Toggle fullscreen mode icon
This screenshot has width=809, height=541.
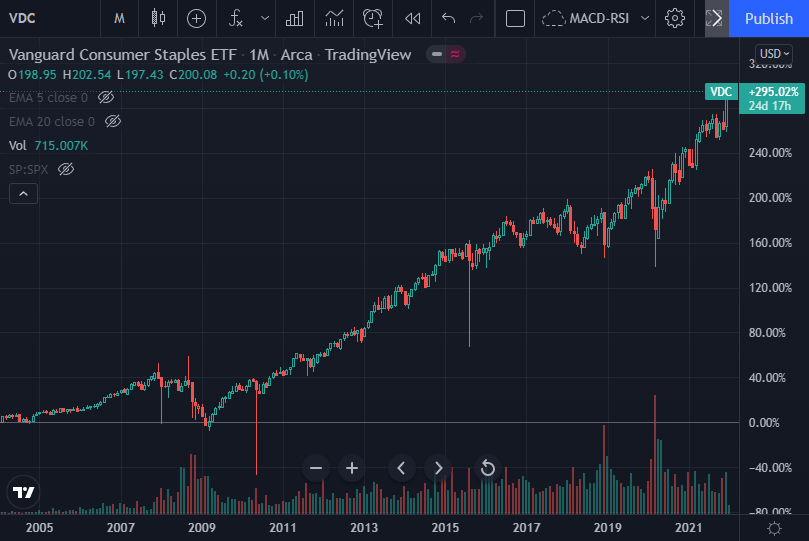[716, 19]
